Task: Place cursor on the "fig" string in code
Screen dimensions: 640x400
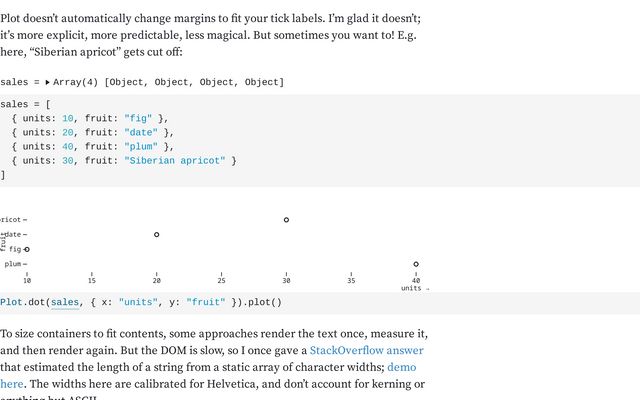Action: coord(138,118)
